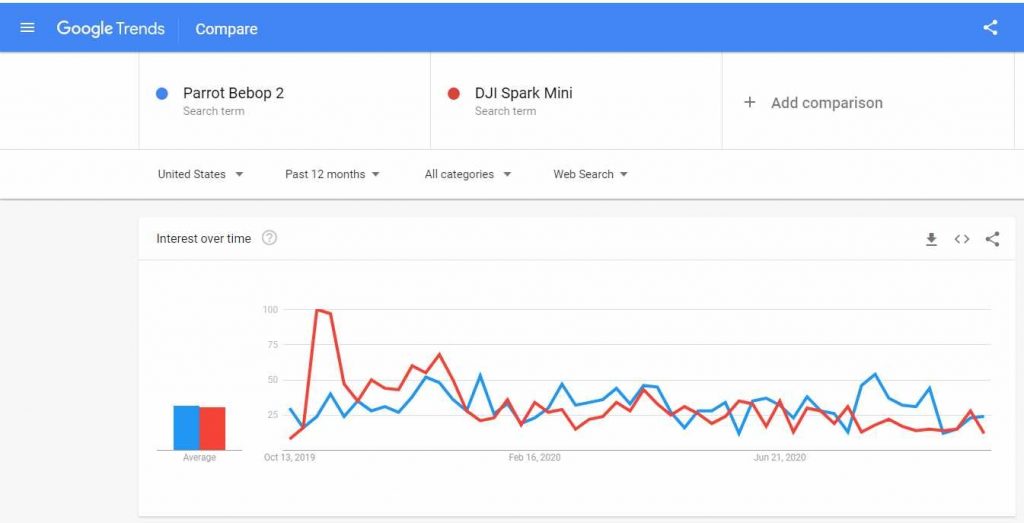Image resolution: width=1024 pixels, height=523 pixels.
Task: Click the share icon in the header
Action: 990,28
